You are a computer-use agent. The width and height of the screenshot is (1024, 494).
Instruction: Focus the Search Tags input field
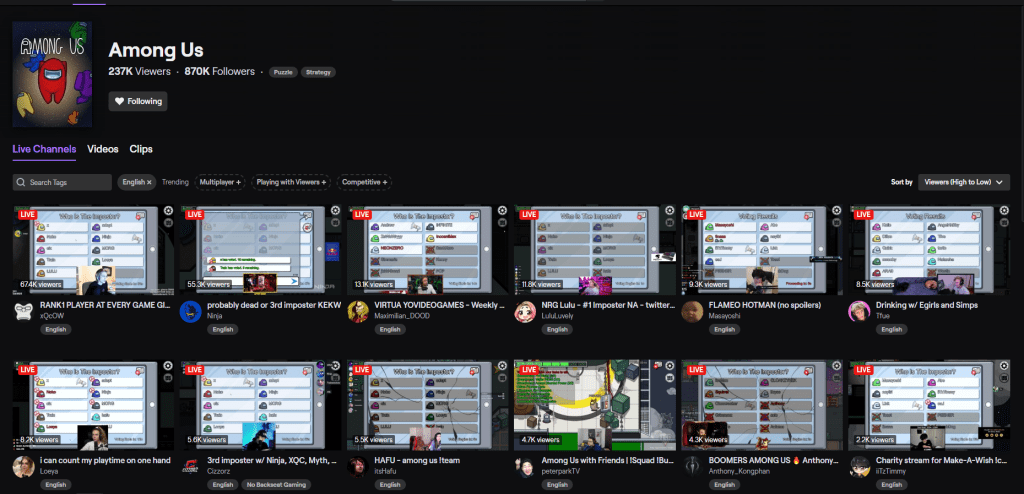pos(62,182)
